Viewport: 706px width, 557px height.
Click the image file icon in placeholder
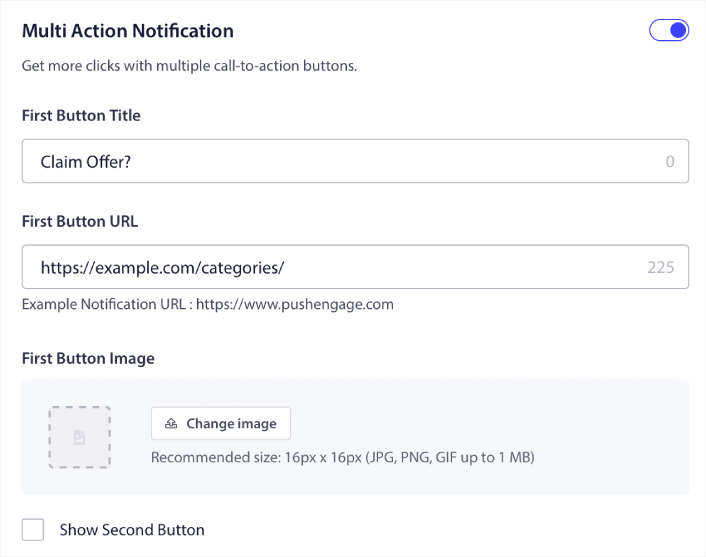[x=79, y=437]
